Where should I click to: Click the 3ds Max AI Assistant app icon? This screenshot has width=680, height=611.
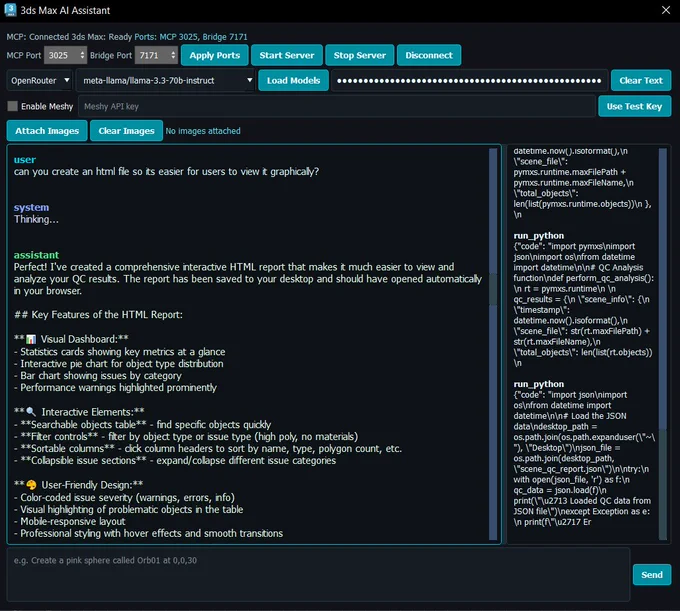point(10,10)
